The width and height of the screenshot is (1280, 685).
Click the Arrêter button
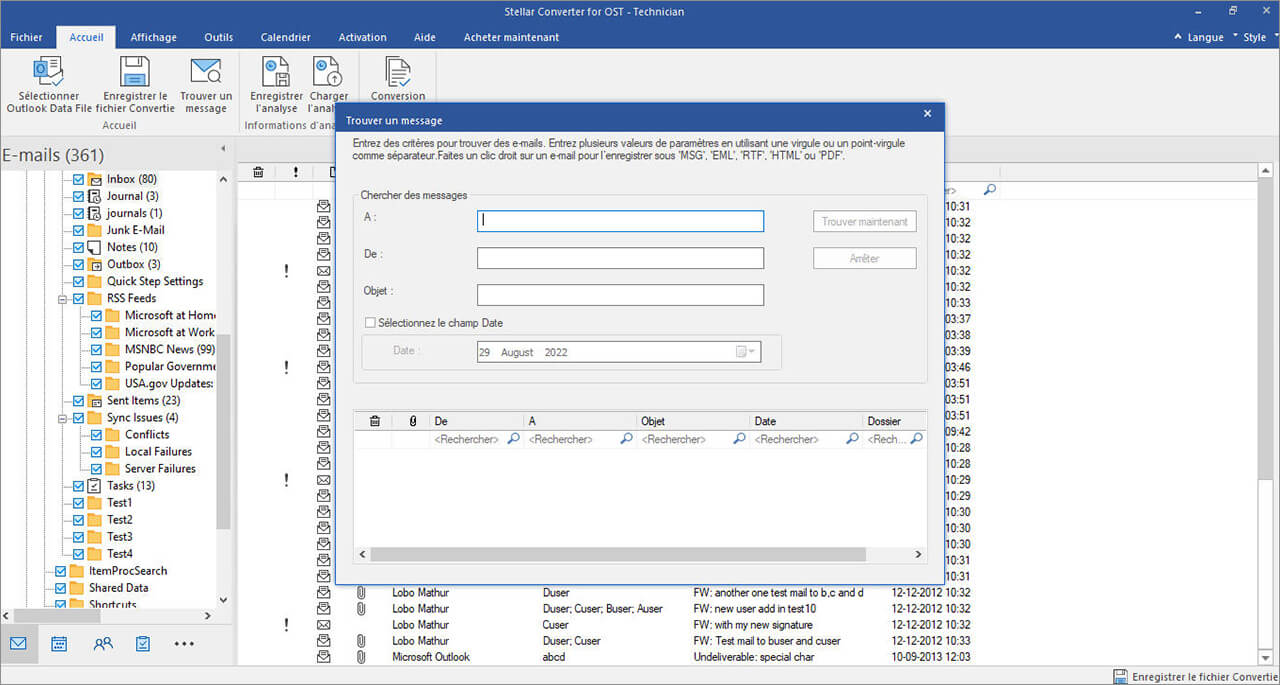click(x=865, y=258)
